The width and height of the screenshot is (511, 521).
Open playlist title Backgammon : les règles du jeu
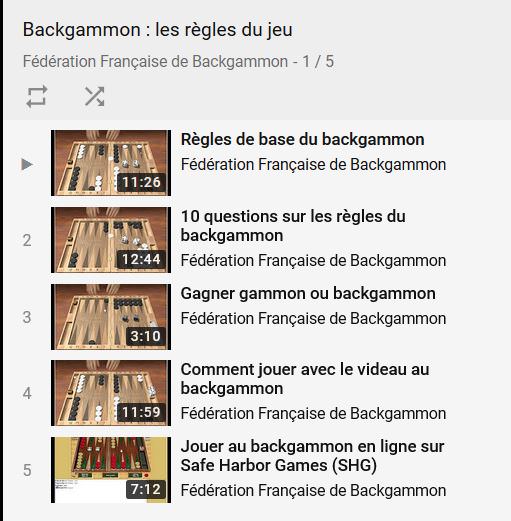click(158, 30)
